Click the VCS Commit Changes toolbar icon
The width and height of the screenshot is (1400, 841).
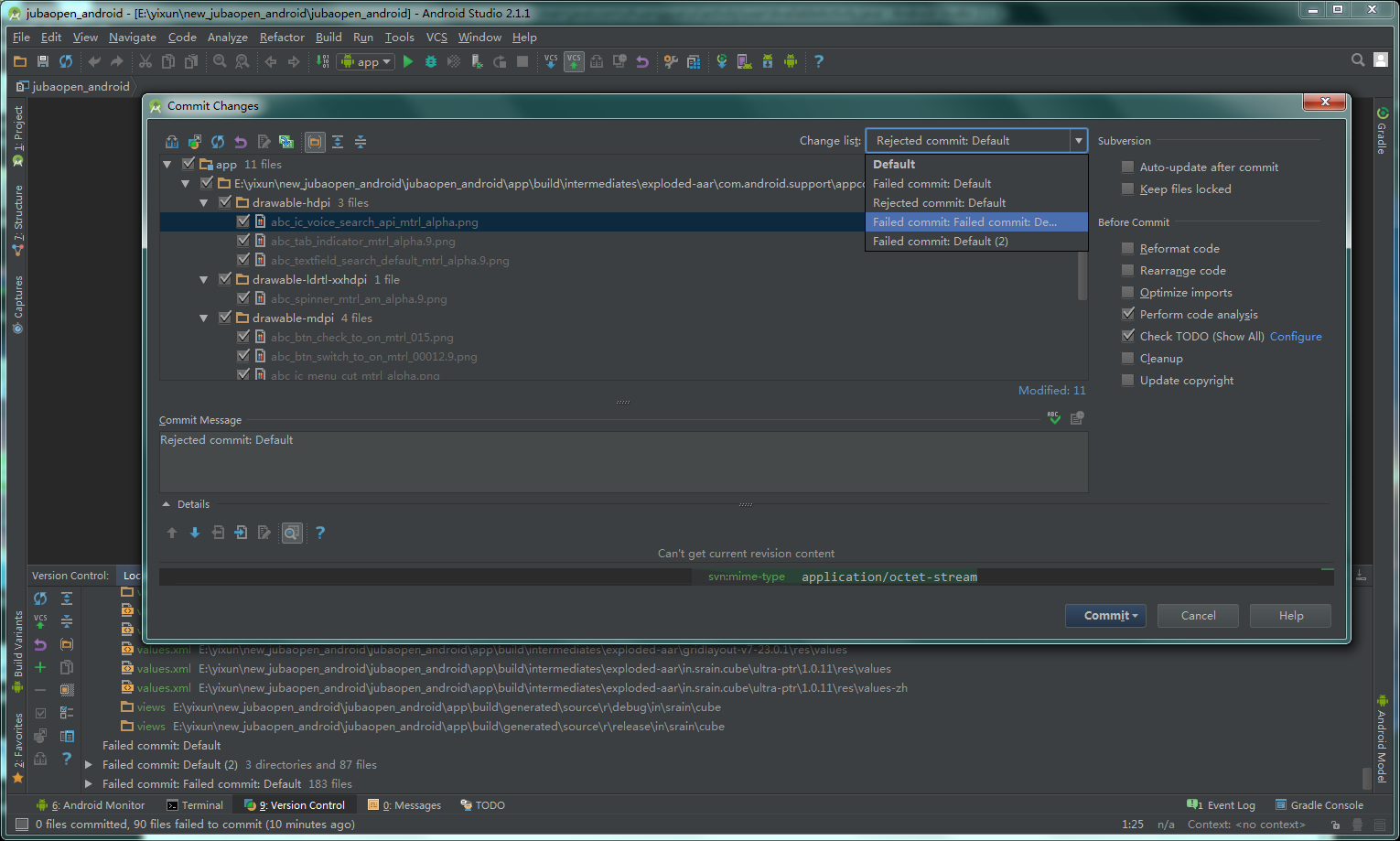coord(574,61)
